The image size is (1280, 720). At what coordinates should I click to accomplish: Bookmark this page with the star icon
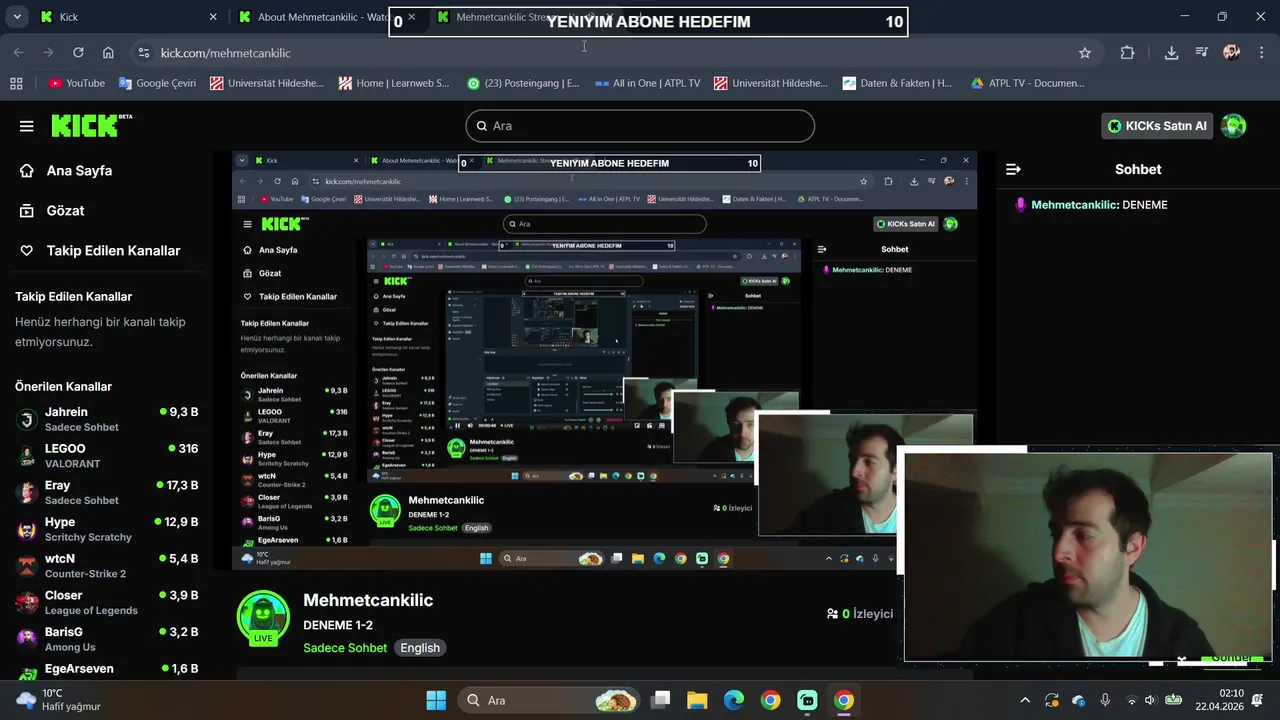[x=1085, y=53]
